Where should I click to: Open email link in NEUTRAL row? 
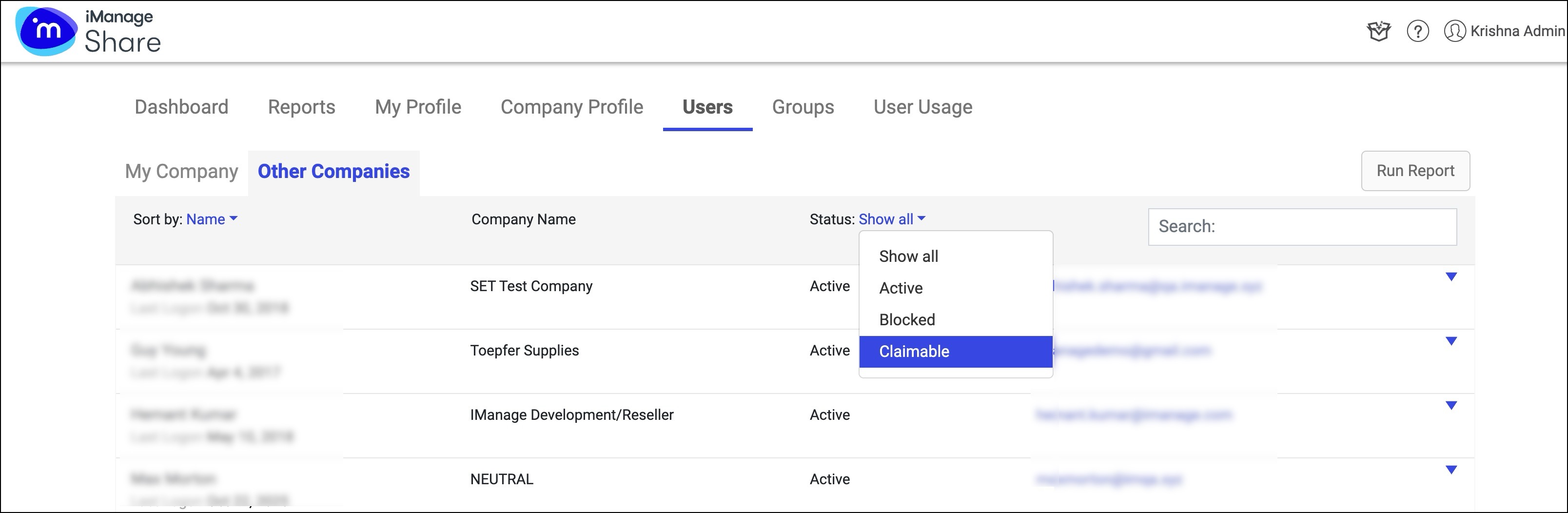coord(1108,479)
